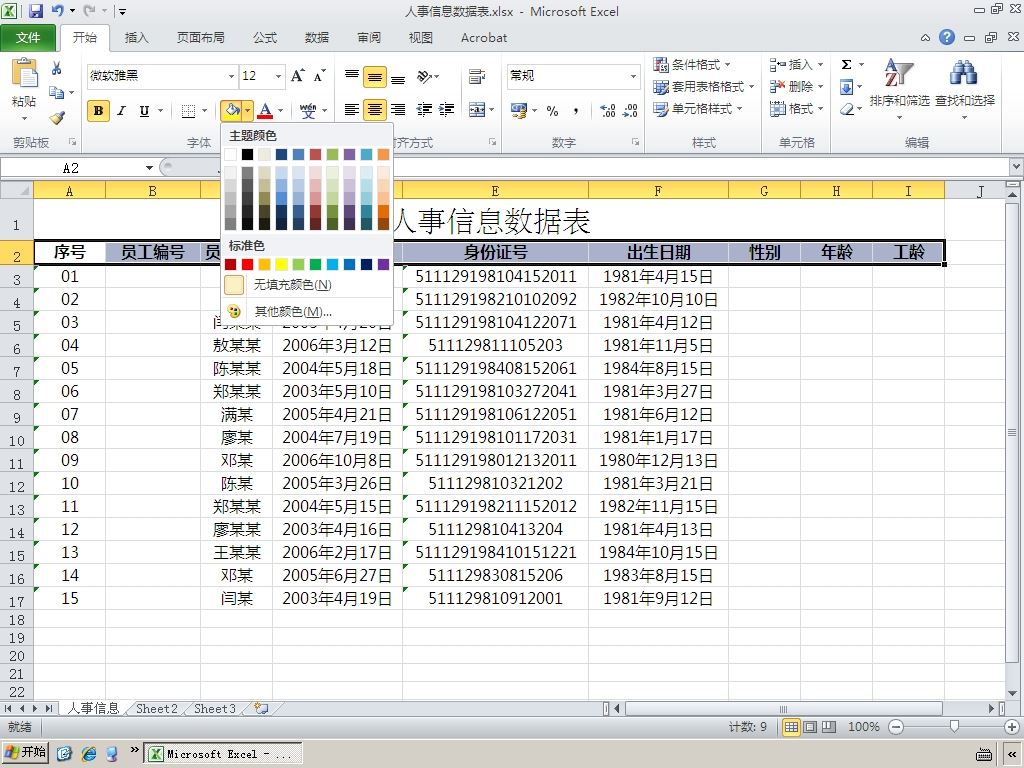Switch to the 页面布局 tab
The height and width of the screenshot is (768, 1024).
pos(200,38)
